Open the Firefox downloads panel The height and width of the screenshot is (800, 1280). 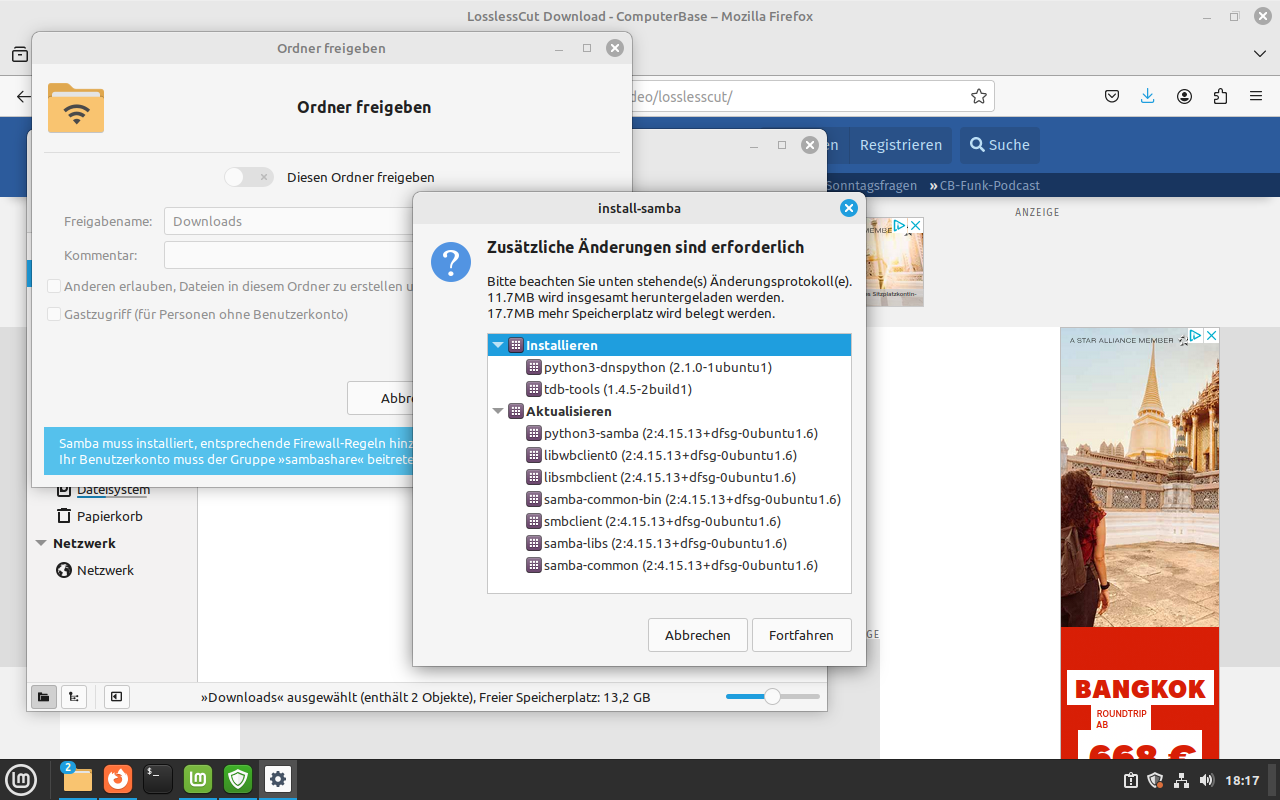(1148, 96)
